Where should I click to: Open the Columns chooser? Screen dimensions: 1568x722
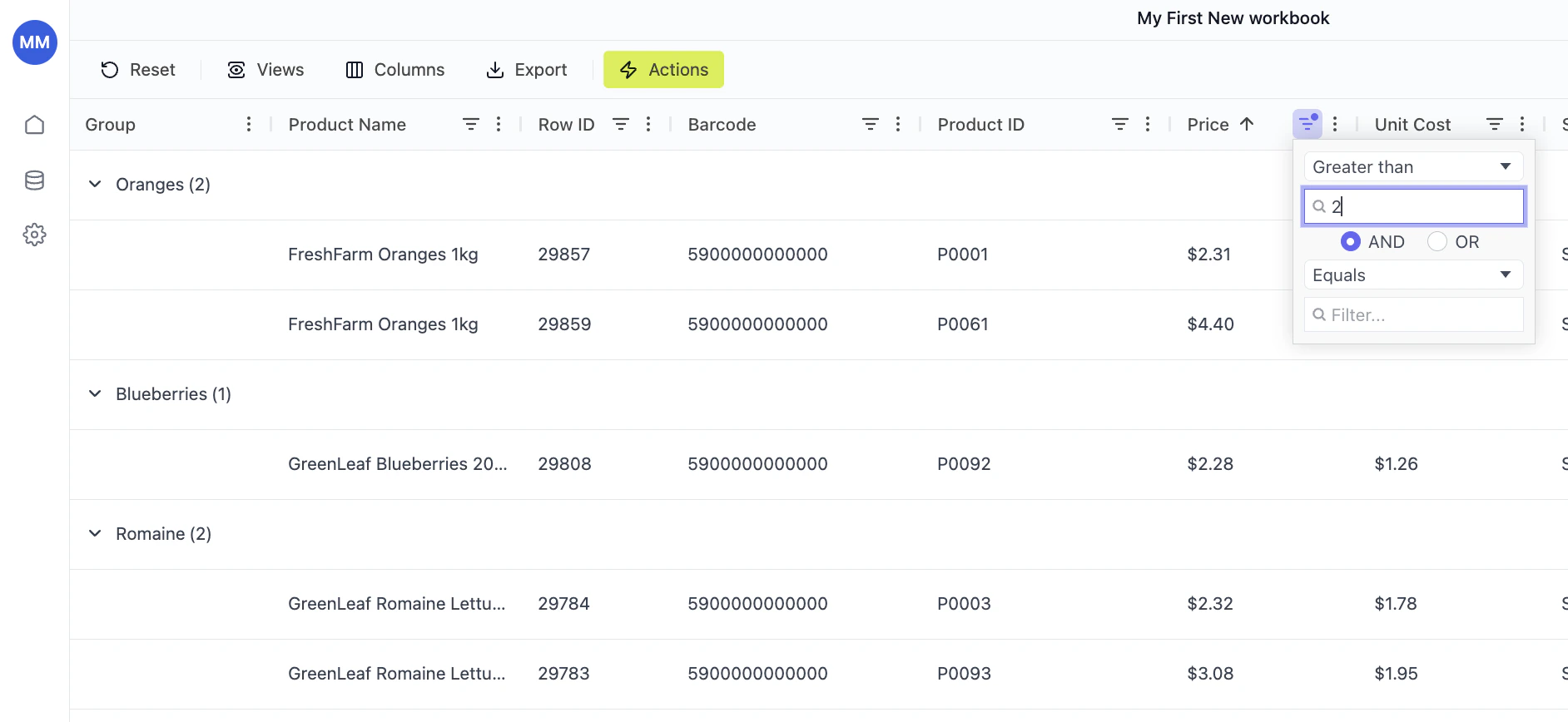(x=395, y=70)
